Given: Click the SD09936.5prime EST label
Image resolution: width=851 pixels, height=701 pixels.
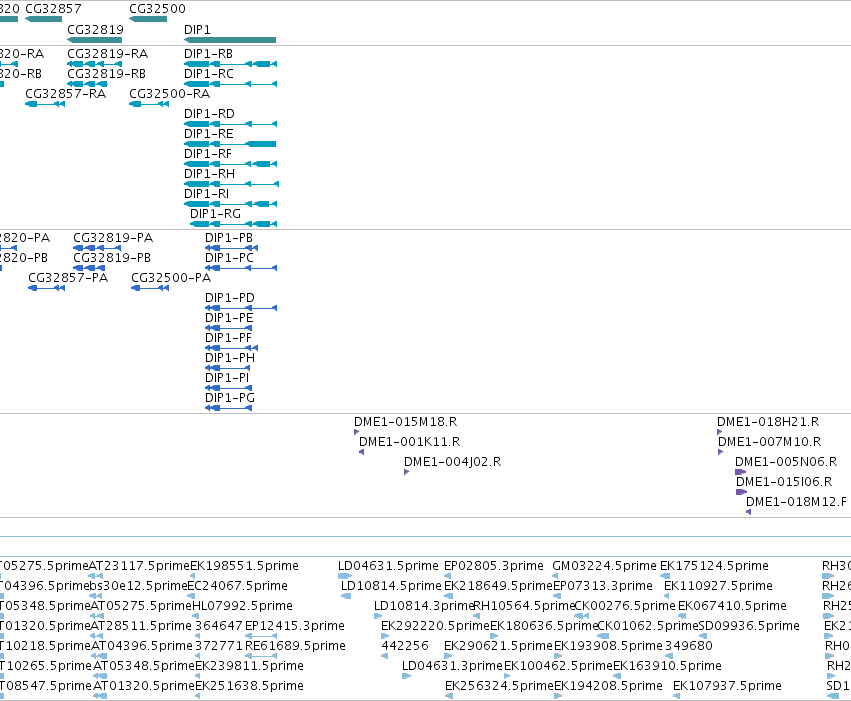Looking at the screenshot, I should pyautogui.click(x=750, y=627).
